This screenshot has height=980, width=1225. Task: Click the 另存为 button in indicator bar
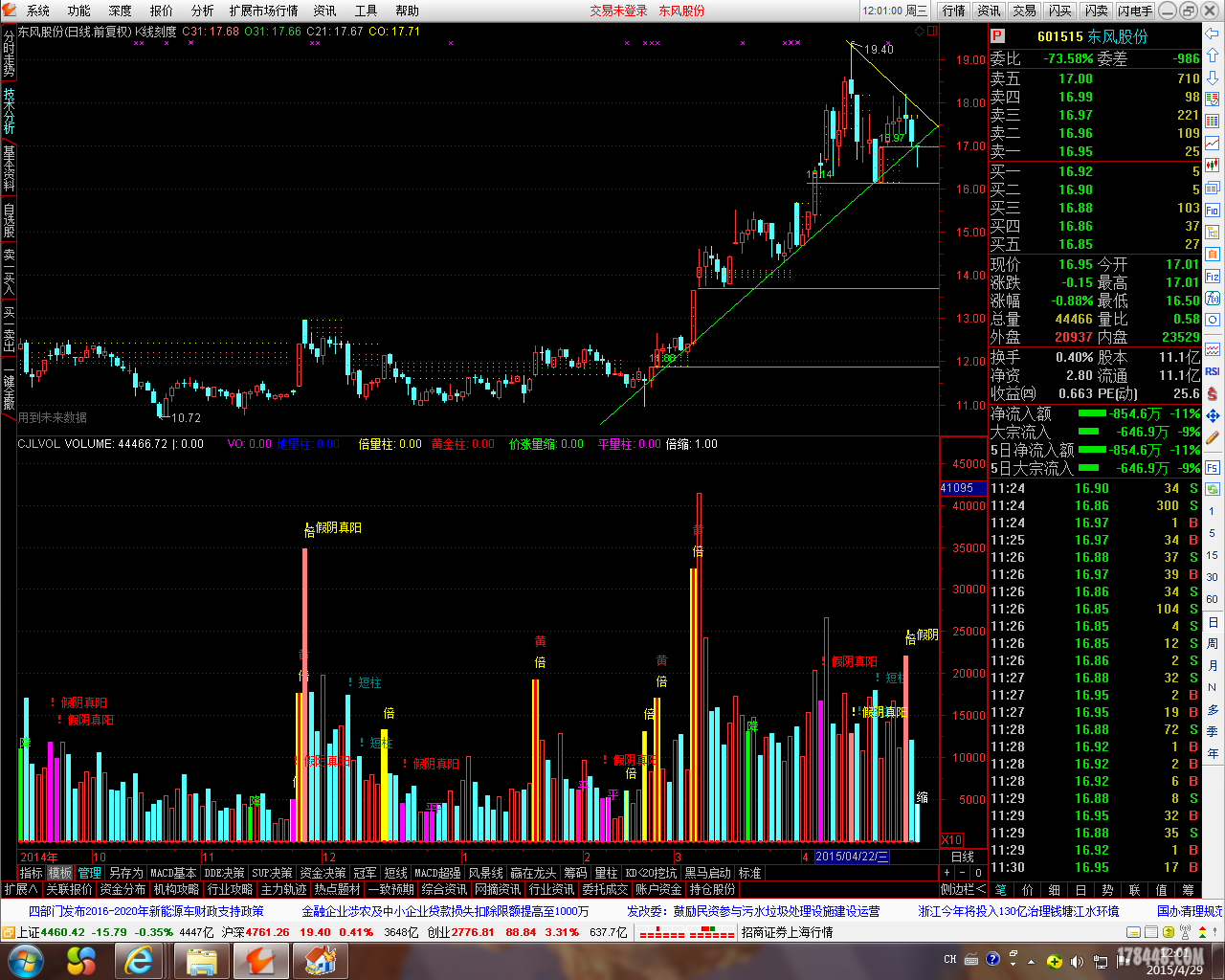tap(125, 873)
